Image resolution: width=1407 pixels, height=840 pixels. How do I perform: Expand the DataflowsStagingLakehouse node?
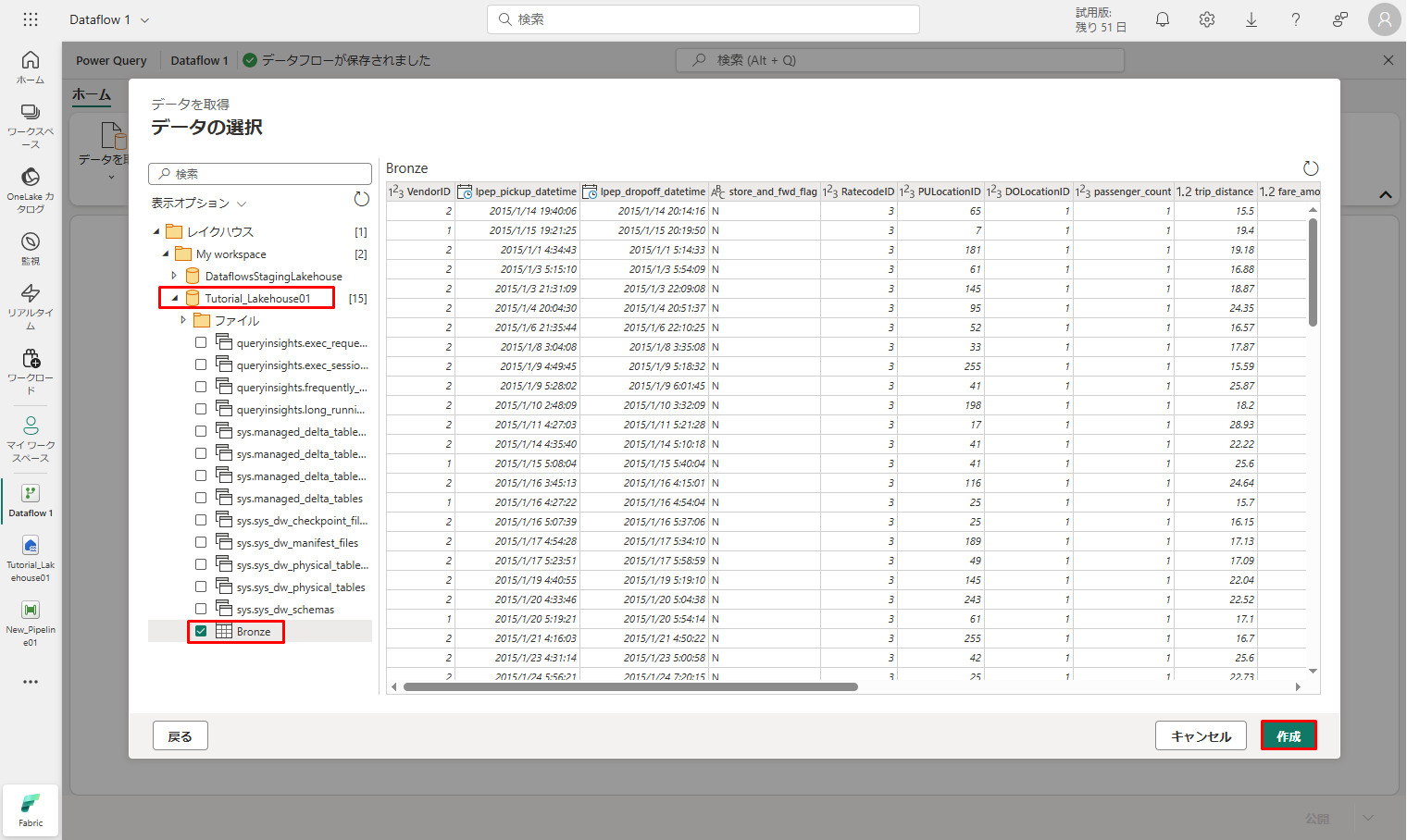174,276
